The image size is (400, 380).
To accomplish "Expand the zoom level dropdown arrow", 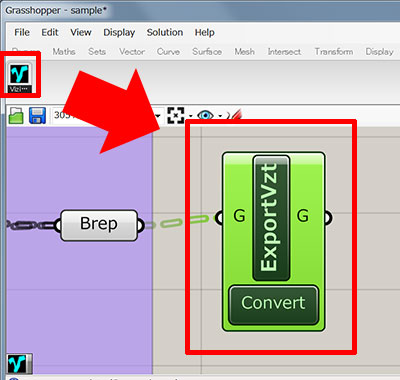I will coord(158,116).
